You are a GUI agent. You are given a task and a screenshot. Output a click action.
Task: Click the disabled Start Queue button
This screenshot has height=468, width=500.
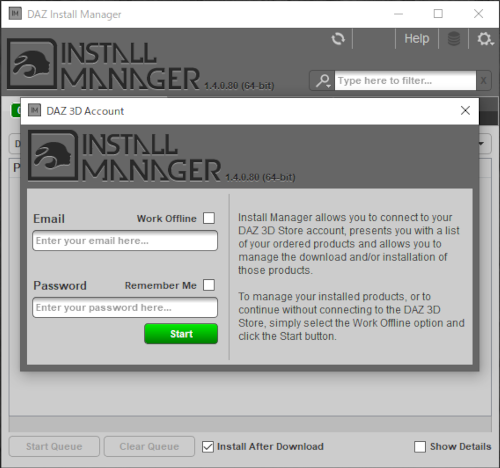[54, 446]
